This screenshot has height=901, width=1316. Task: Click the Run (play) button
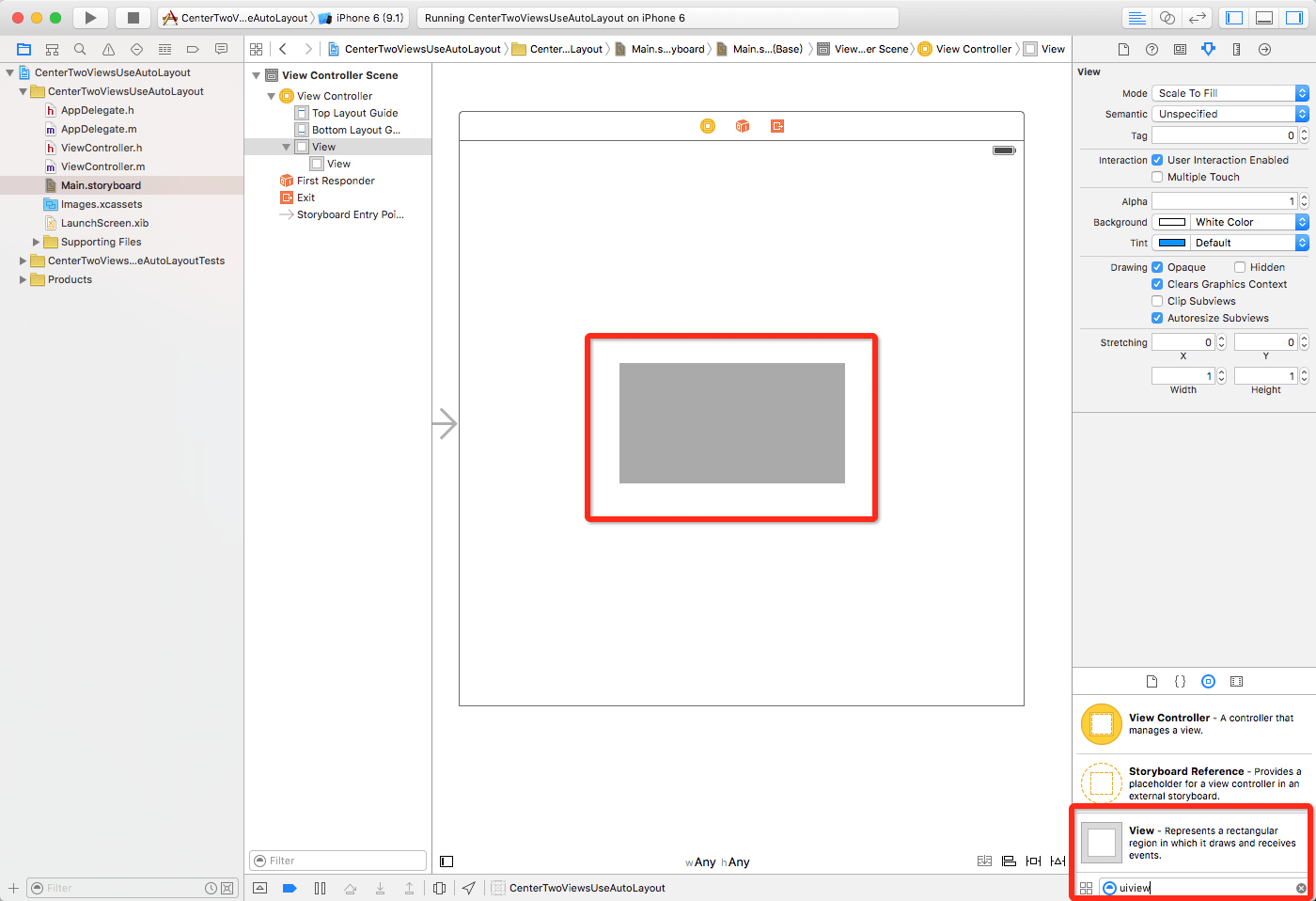[x=90, y=18]
